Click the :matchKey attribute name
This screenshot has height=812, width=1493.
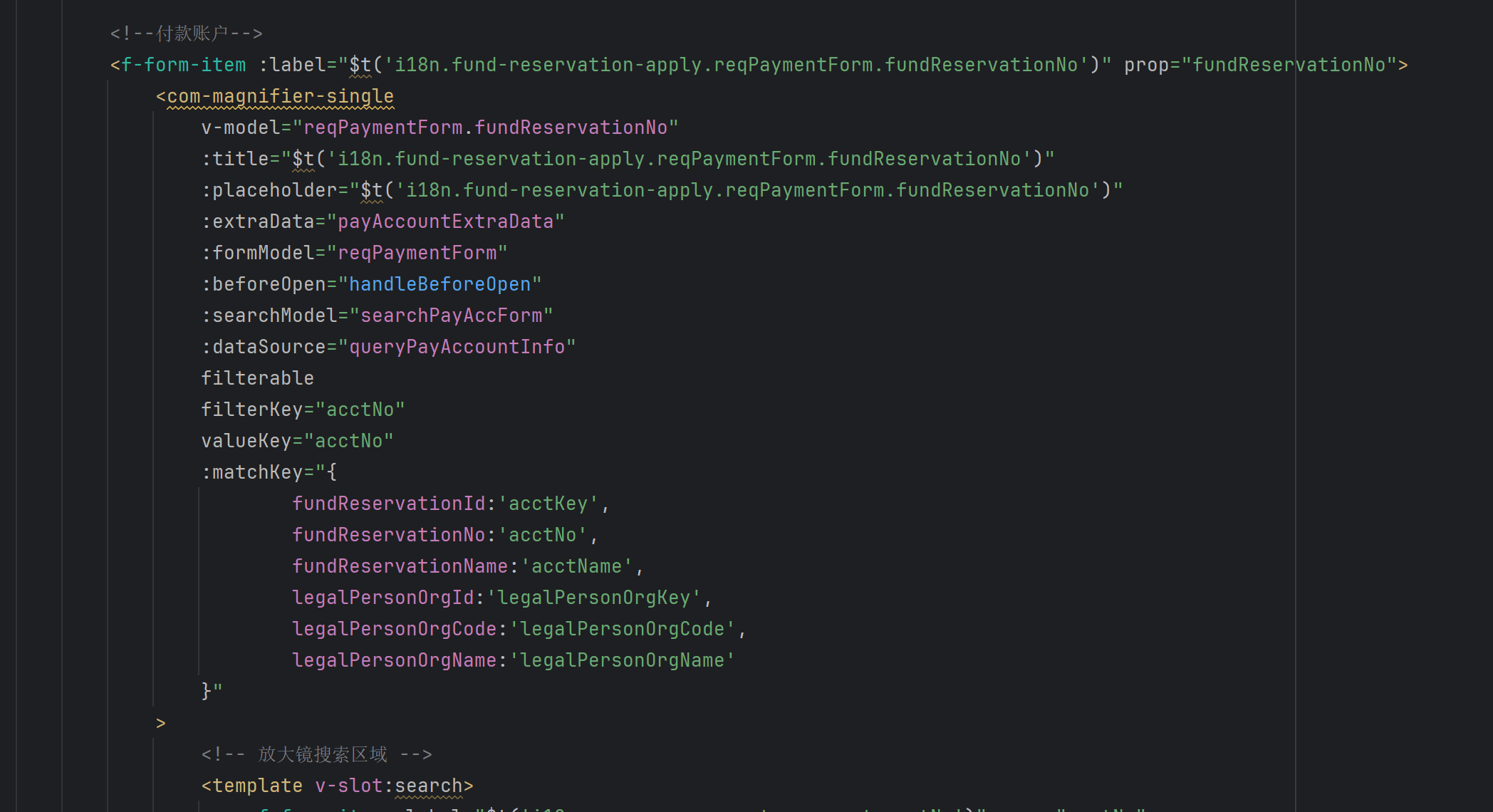point(252,472)
